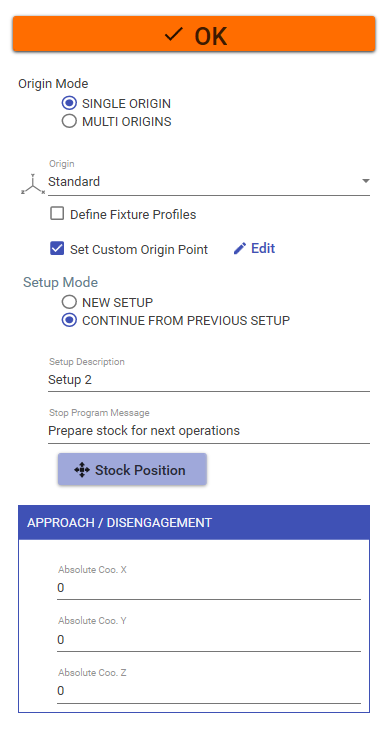Select CONTINUE FROM PREVIOUS SETUP option

(x=69, y=321)
